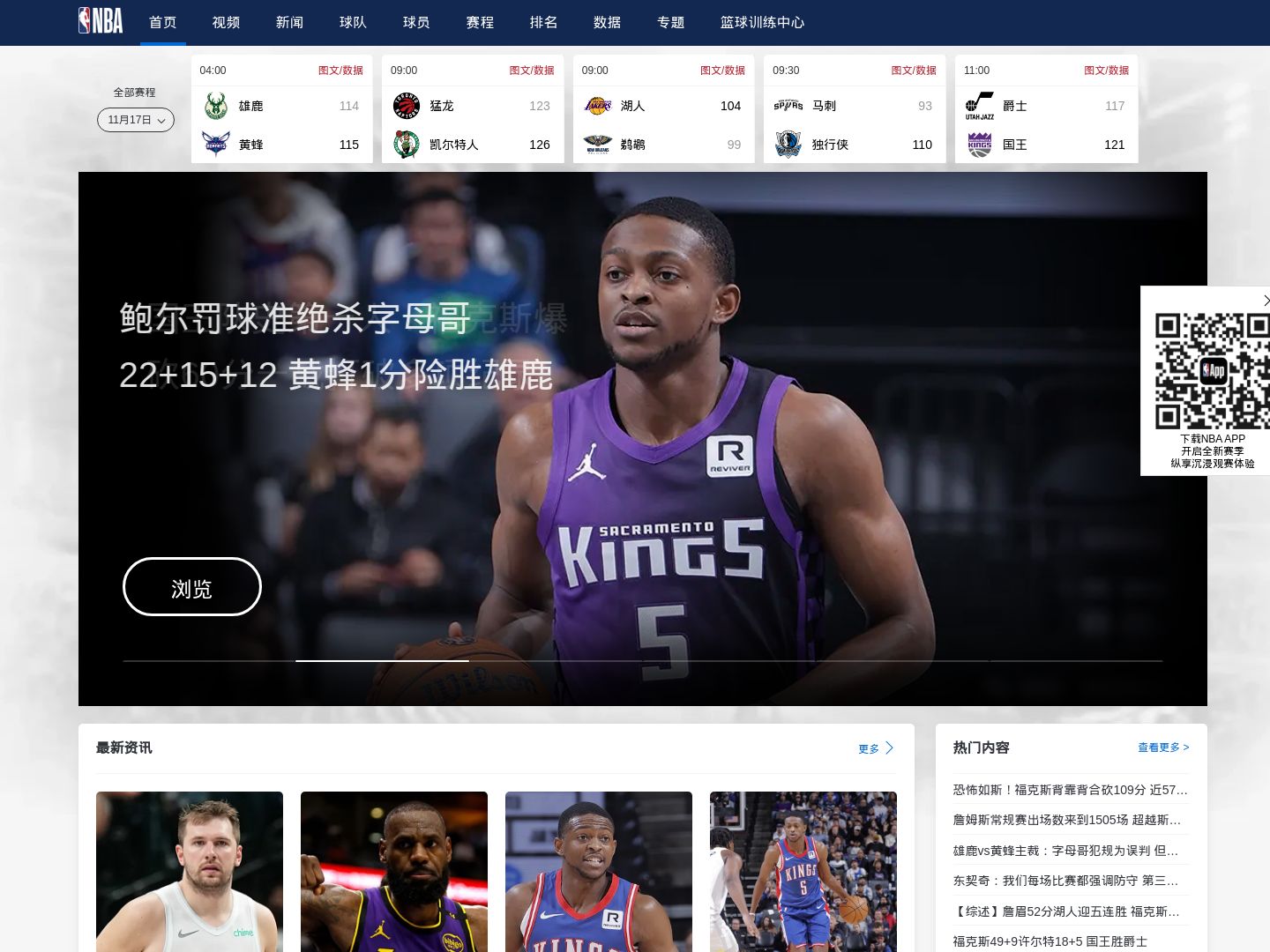This screenshot has height=952, width=1270.
Task: Click 下载NBA APP text
Action: [1213, 439]
